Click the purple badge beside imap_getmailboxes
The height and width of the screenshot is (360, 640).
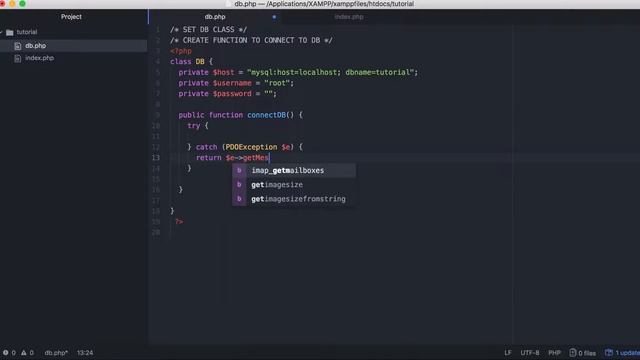[x=239, y=171]
